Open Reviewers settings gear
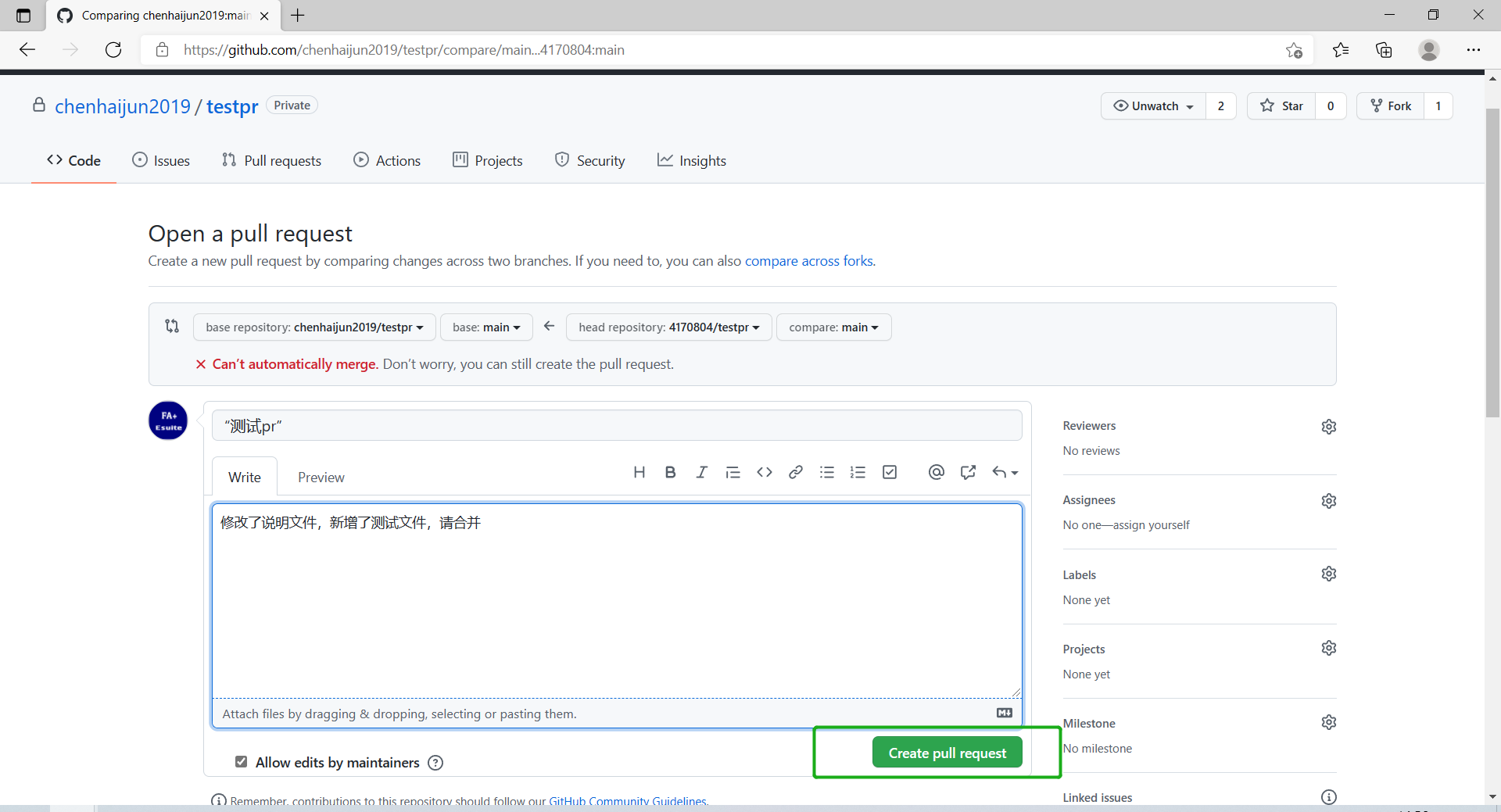 (x=1329, y=427)
